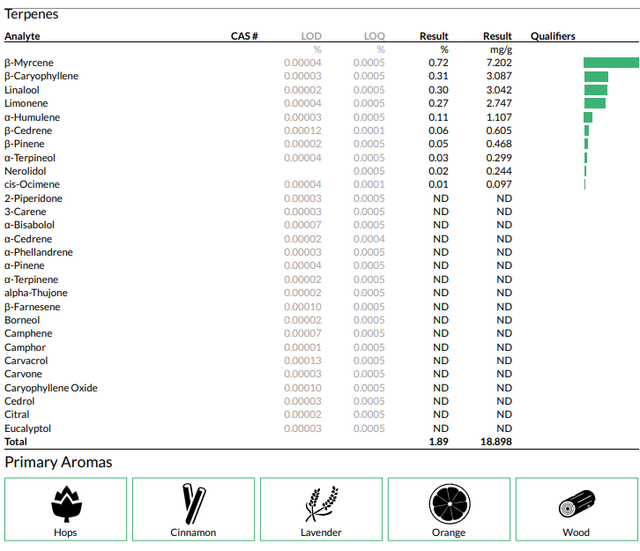Click the LOD column header
Screen dimensions: 640x551
(311, 36)
